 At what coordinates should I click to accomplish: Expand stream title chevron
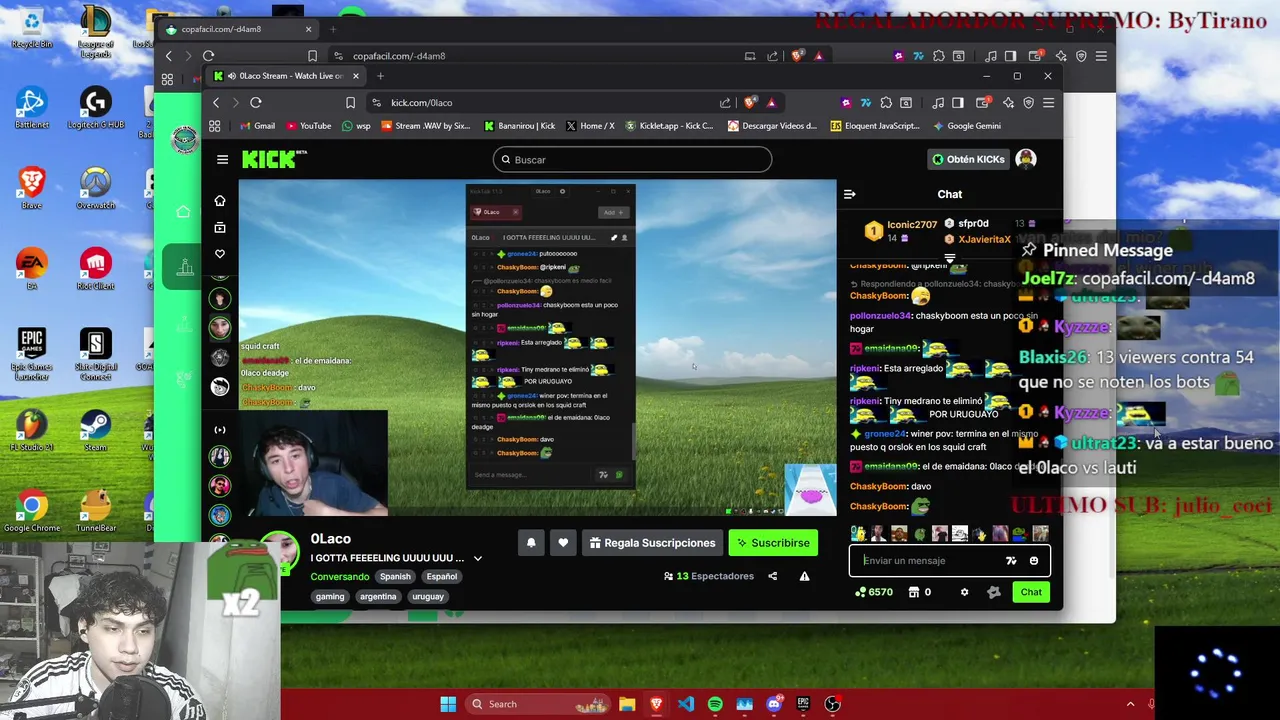pos(477,558)
